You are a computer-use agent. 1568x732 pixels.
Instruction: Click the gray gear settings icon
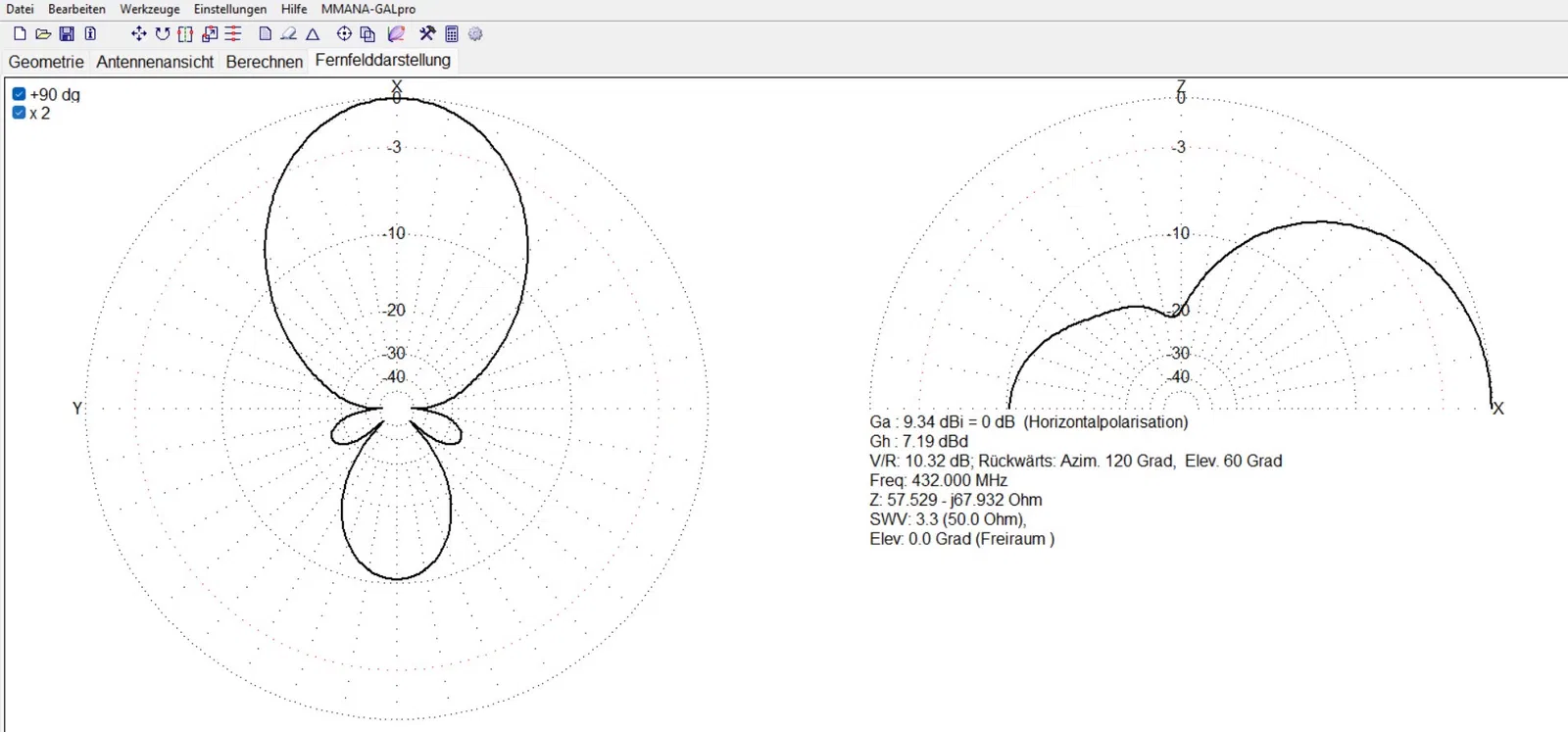(475, 33)
